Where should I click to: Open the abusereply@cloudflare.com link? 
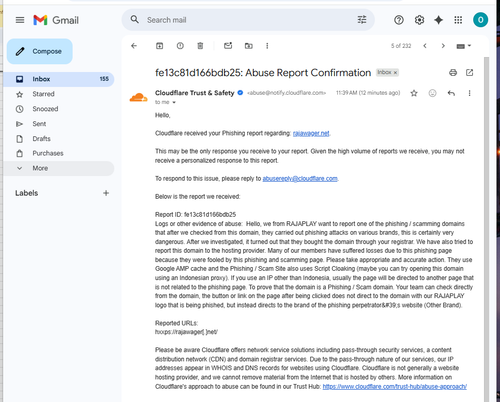(x=300, y=179)
